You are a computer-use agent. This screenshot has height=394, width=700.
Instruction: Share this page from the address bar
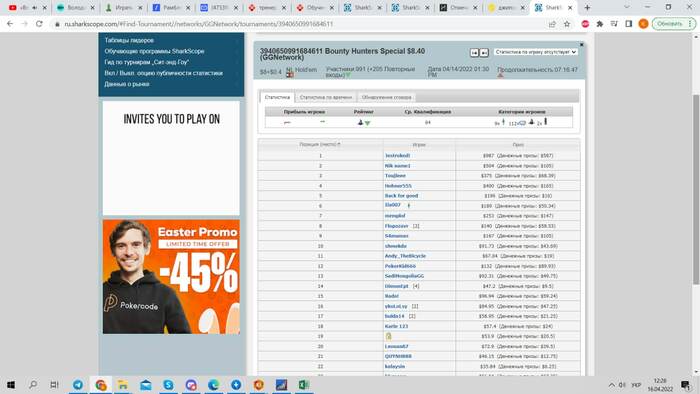point(552,24)
